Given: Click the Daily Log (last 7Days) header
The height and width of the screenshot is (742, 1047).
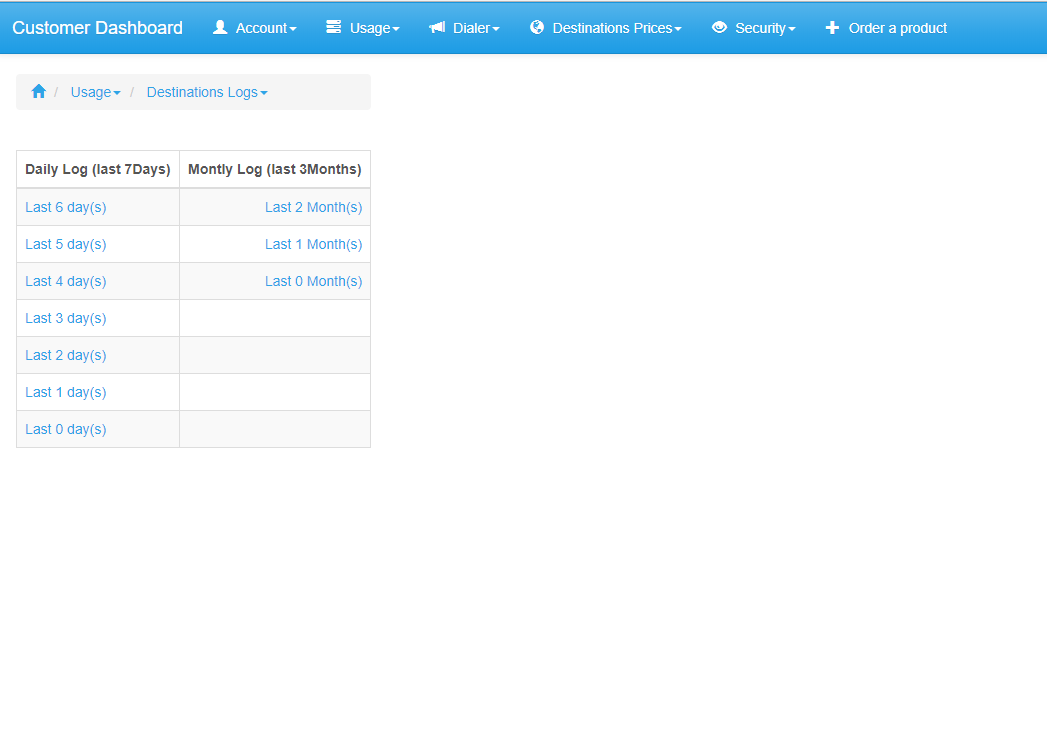Looking at the screenshot, I should click(x=97, y=169).
